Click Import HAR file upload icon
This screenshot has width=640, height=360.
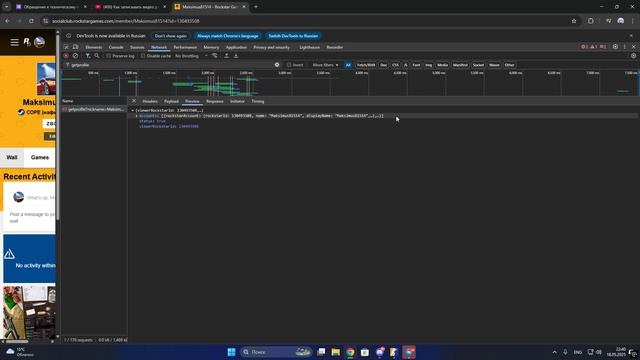coord(227,56)
